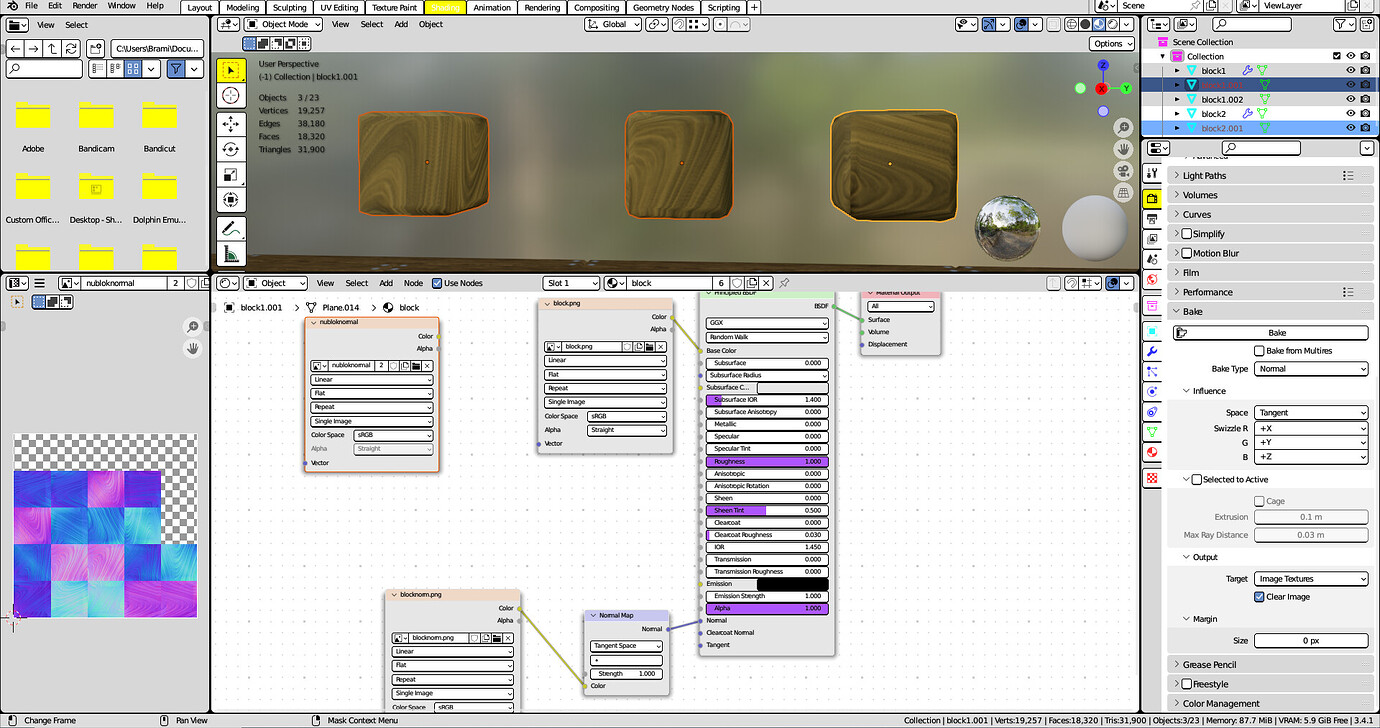Enable Bake from Multires

[1259, 350]
